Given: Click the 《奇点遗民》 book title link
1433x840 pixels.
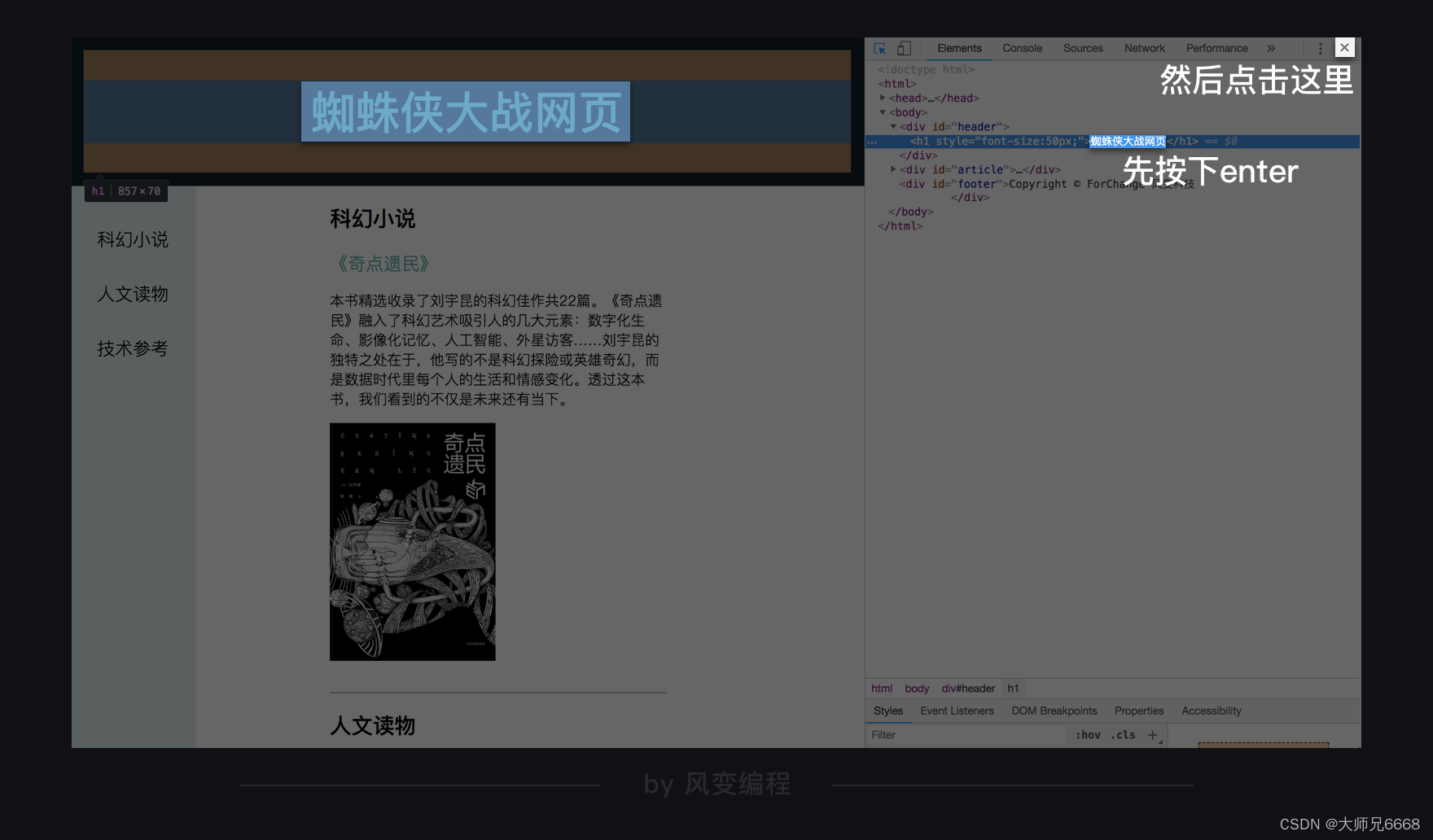Looking at the screenshot, I should click(x=383, y=264).
